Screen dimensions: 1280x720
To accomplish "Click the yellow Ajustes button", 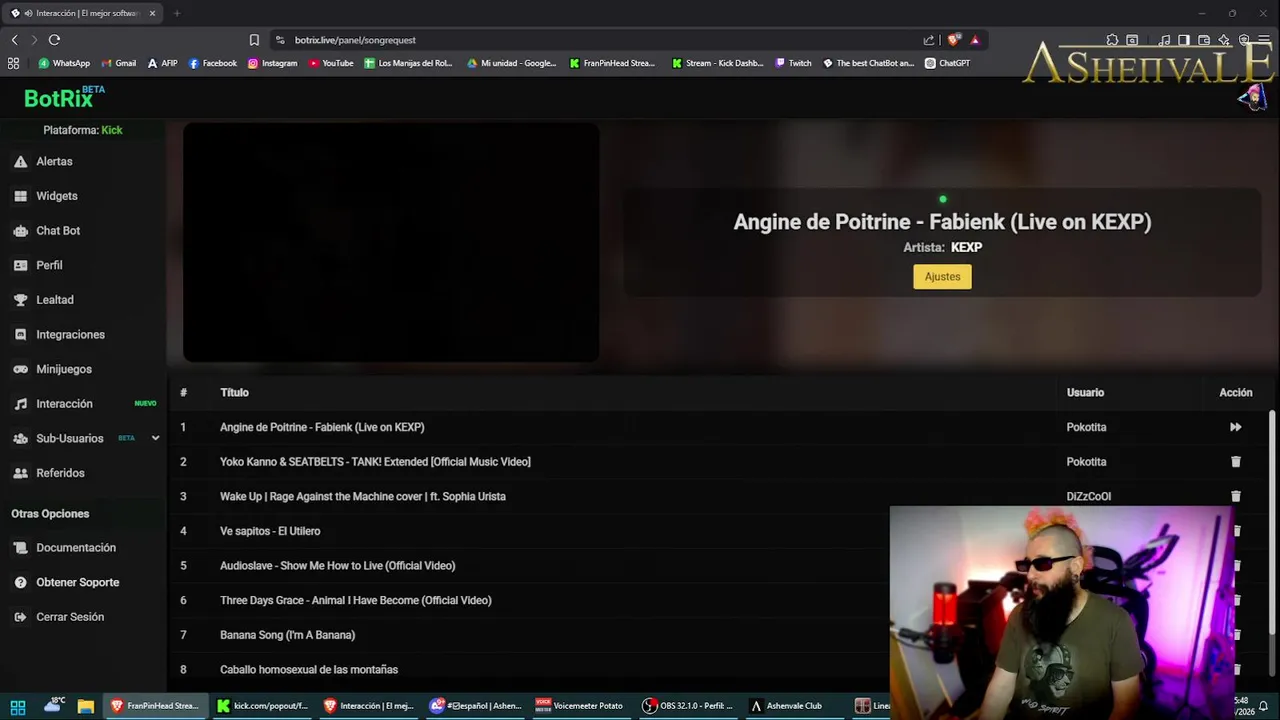I will pyautogui.click(x=942, y=277).
